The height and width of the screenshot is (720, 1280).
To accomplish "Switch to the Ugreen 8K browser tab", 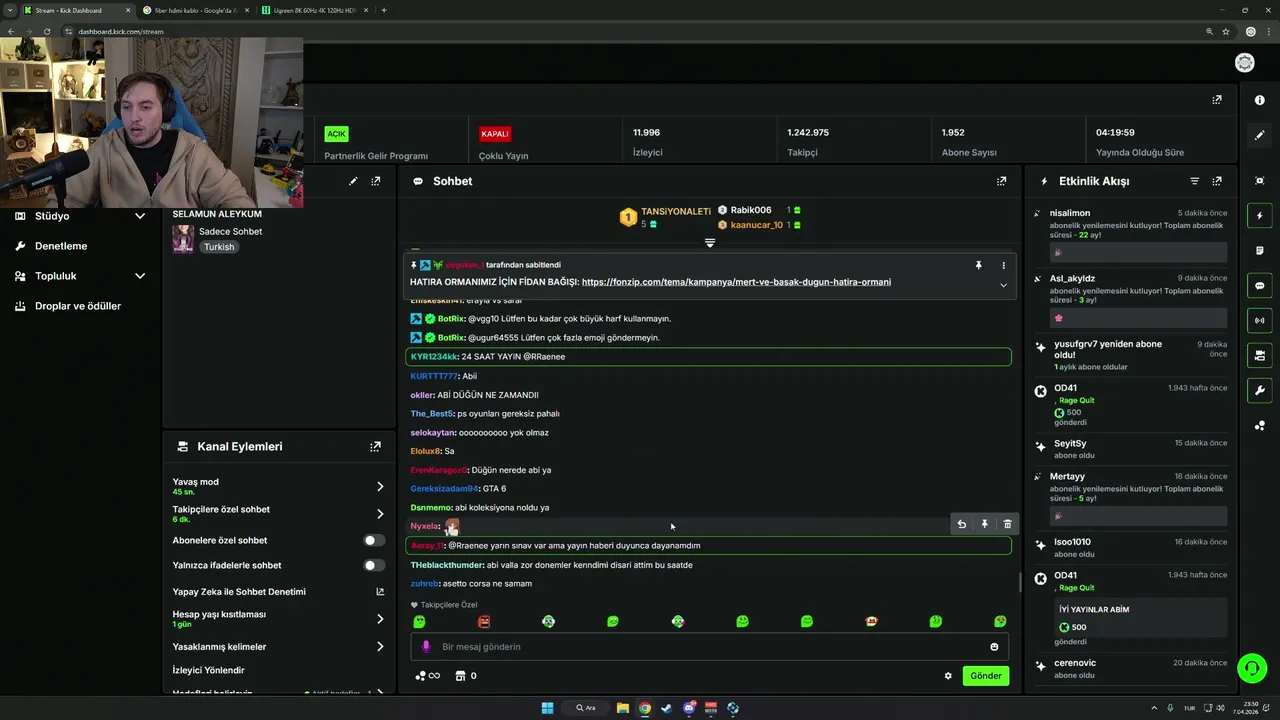I will tap(314, 10).
